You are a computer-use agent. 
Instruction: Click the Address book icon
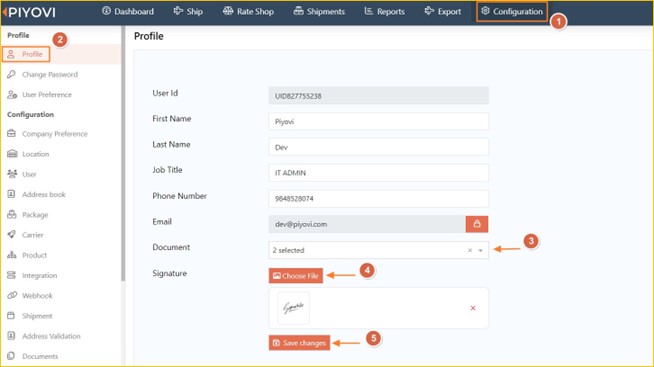click(x=11, y=194)
